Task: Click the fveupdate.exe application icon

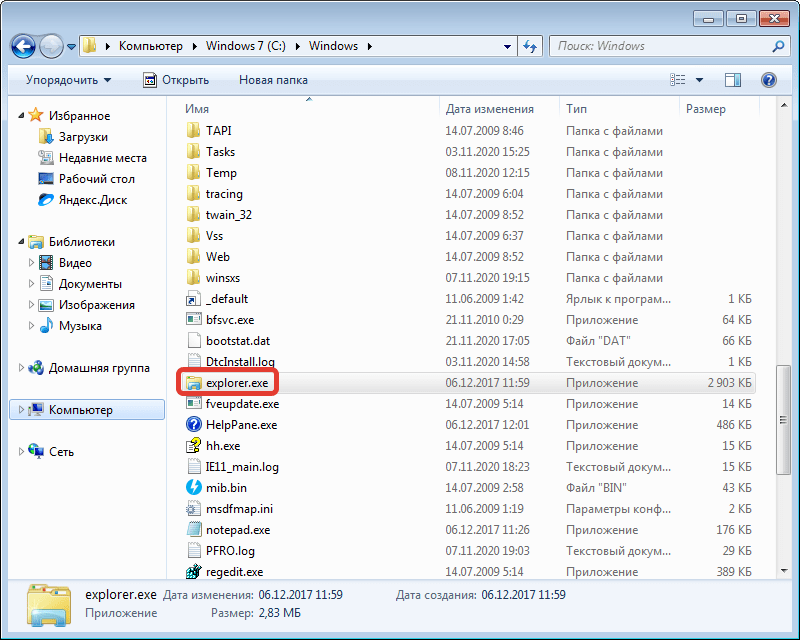Action: pos(193,404)
